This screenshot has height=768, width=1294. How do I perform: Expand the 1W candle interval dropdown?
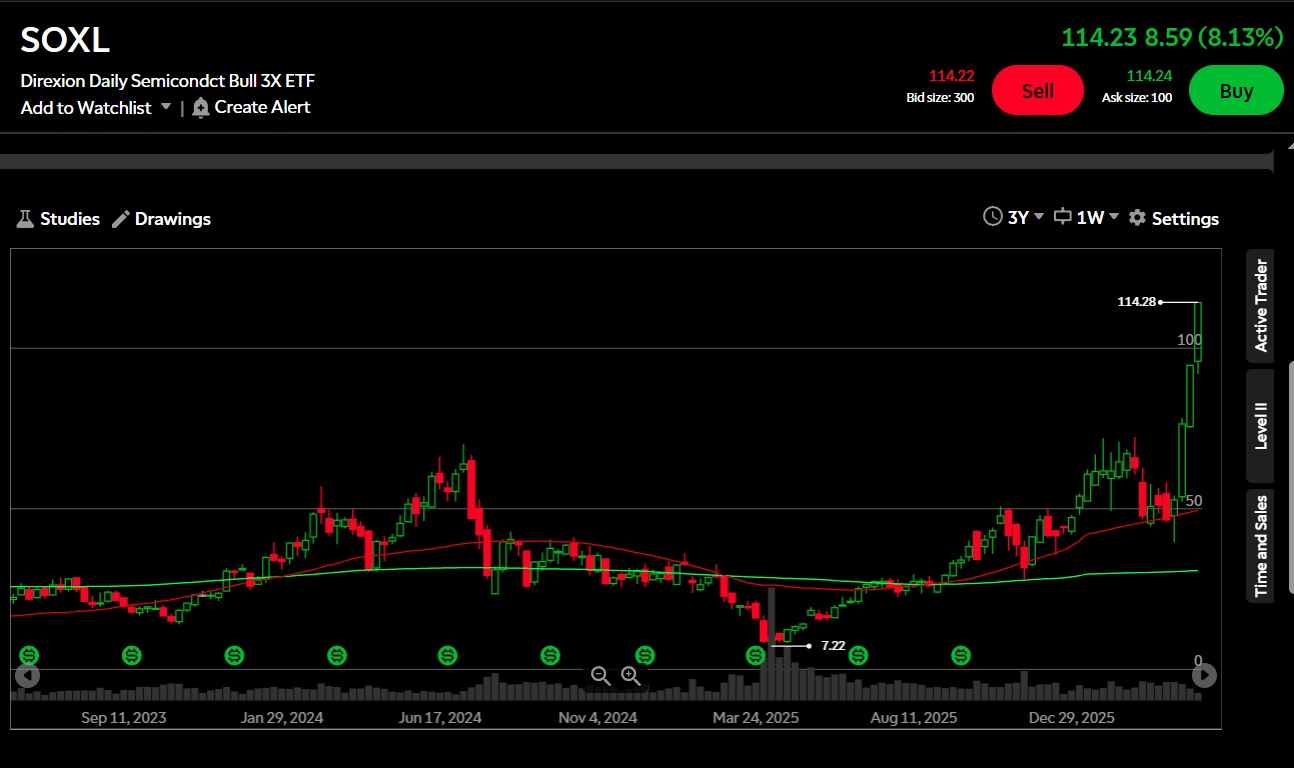coord(1087,217)
